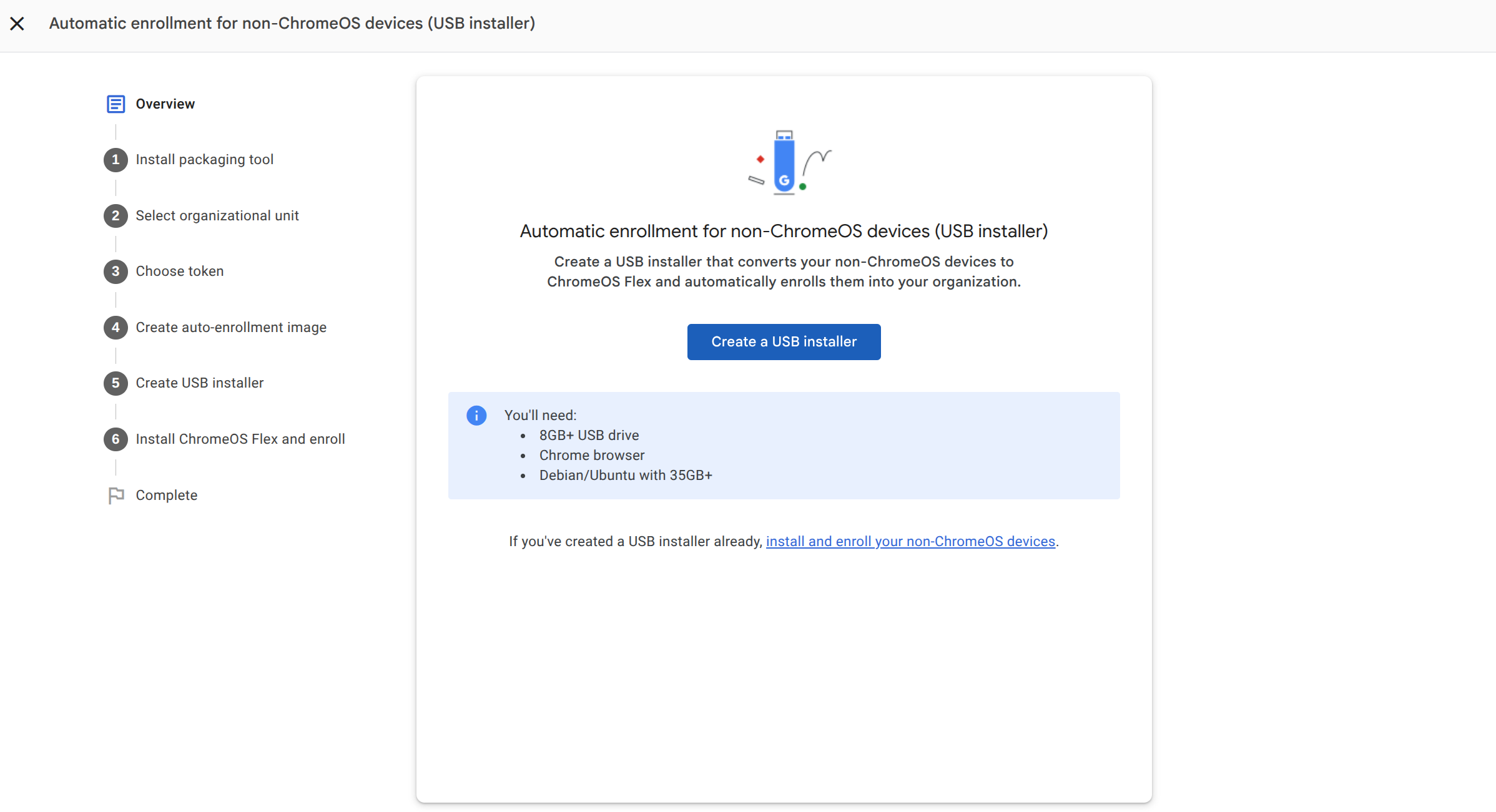1496x812 pixels.
Task: Click the USB drive illustration
Action: 789,164
